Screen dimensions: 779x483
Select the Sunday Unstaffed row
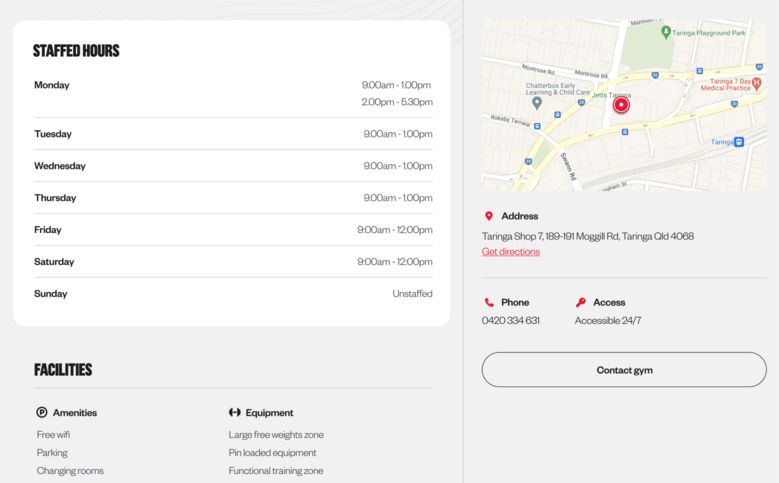tap(233, 294)
